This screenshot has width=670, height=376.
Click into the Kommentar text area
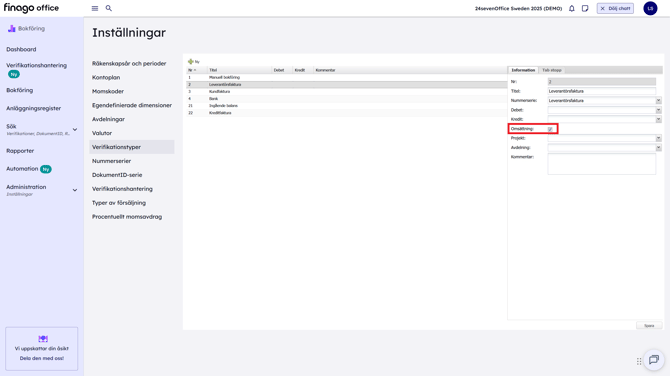click(x=602, y=164)
